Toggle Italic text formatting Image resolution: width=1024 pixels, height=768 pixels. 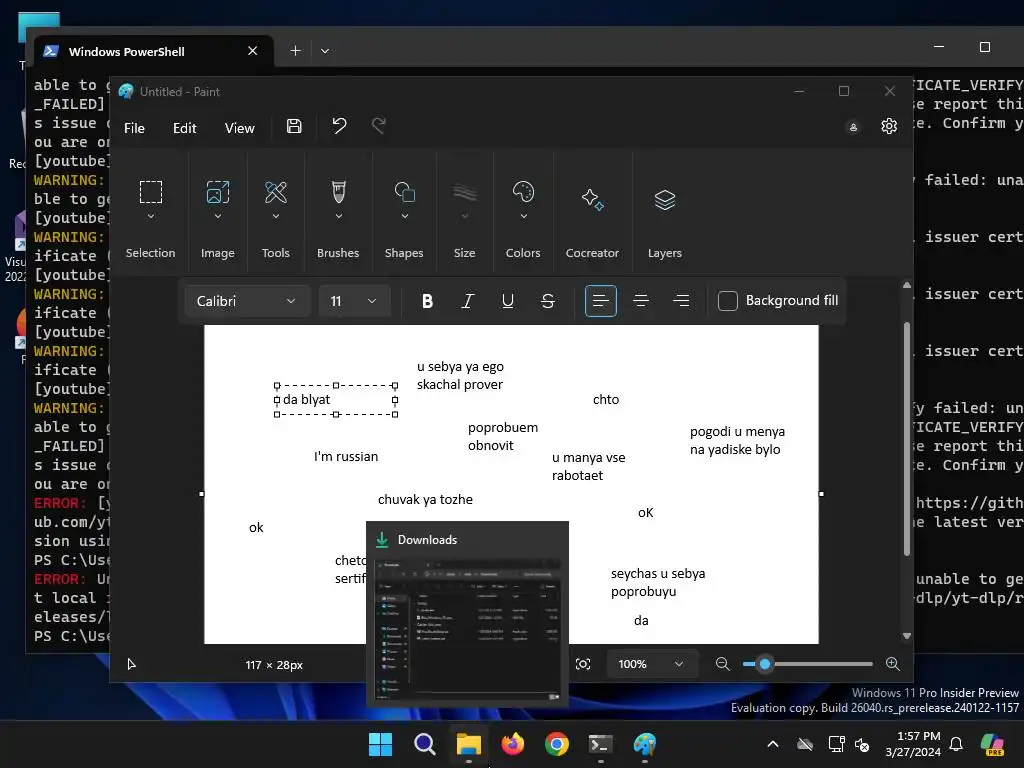(x=468, y=300)
